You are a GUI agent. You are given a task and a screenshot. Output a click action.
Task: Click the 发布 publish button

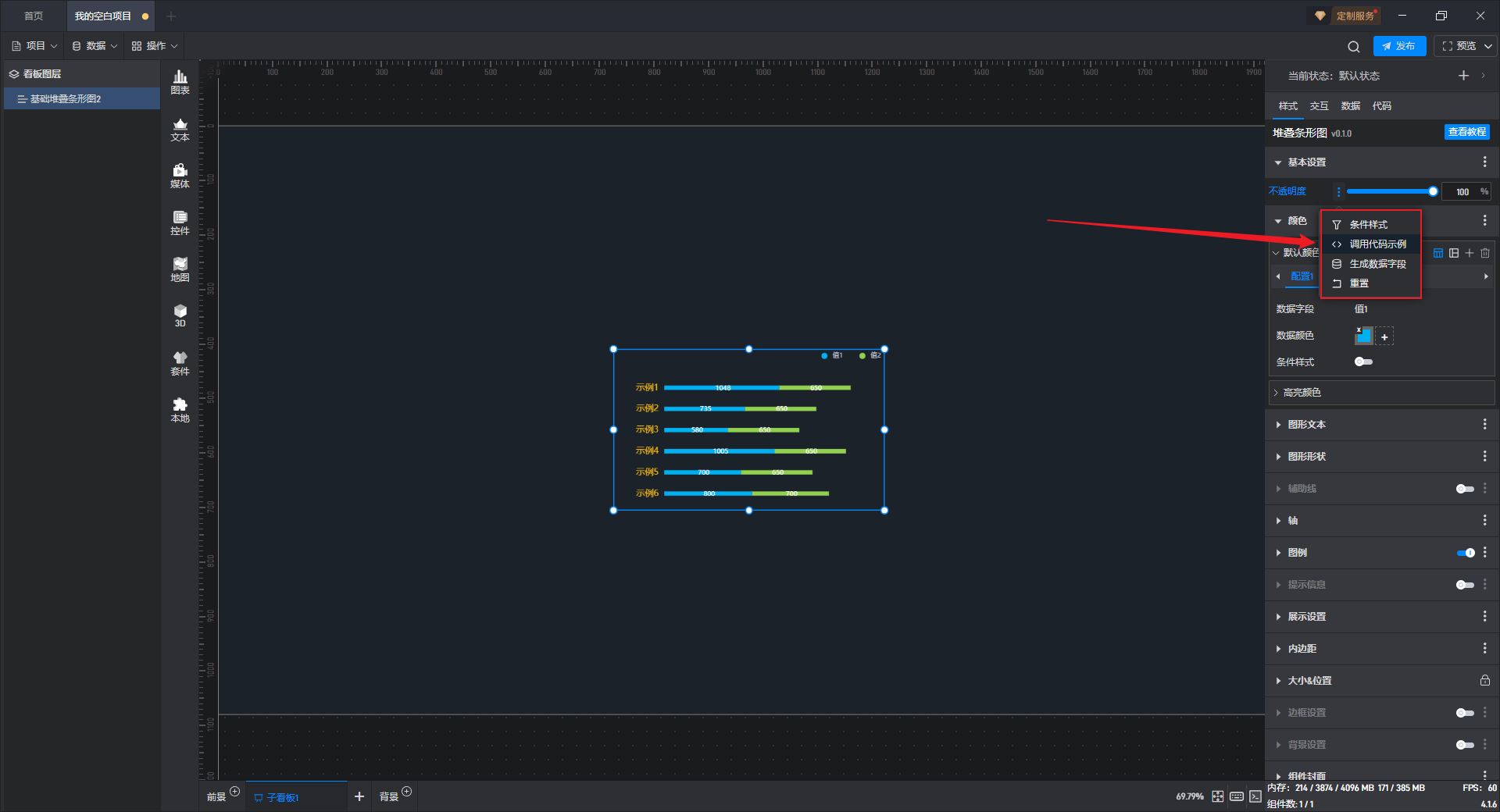tap(1399, 46)
